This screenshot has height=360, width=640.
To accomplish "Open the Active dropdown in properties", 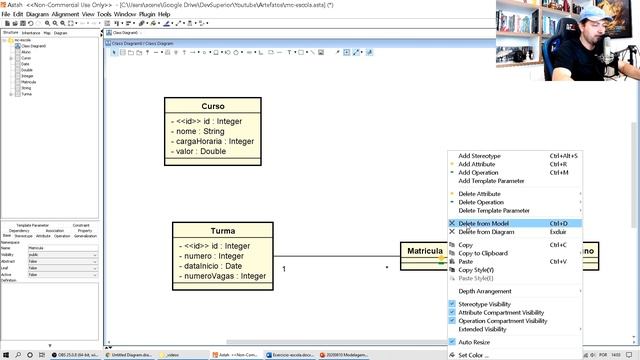I will click(63, 275).
